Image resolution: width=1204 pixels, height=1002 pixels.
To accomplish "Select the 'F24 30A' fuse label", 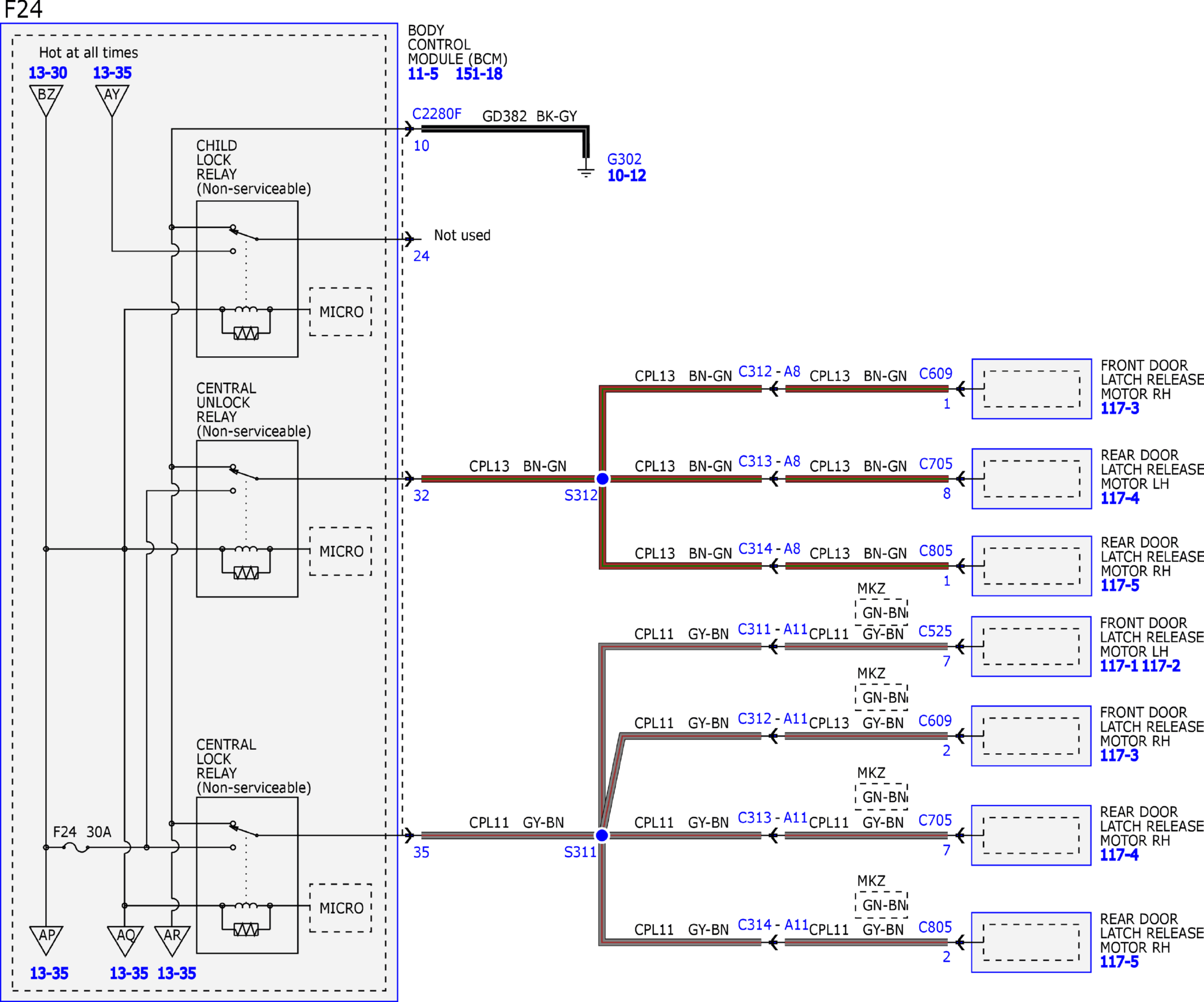I will point(82,832).
